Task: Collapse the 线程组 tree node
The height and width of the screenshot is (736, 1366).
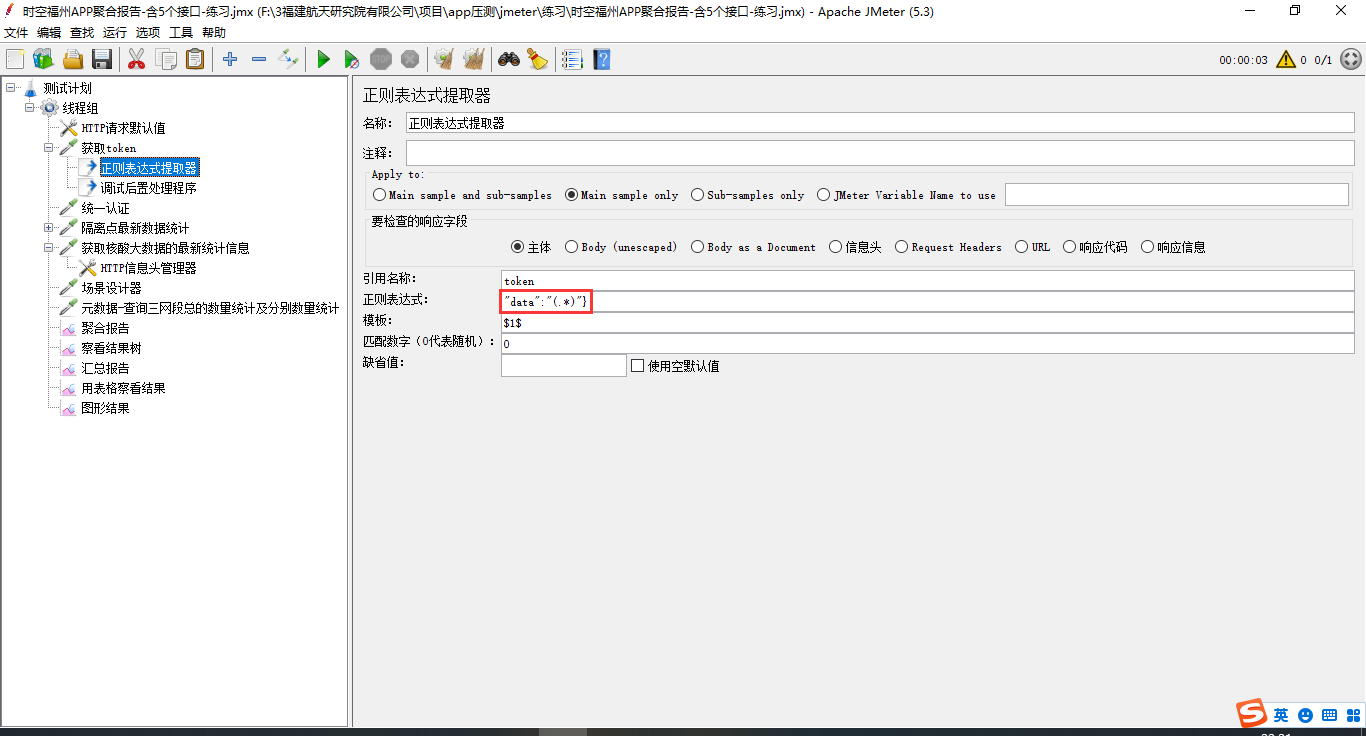Action: [29, 108]
